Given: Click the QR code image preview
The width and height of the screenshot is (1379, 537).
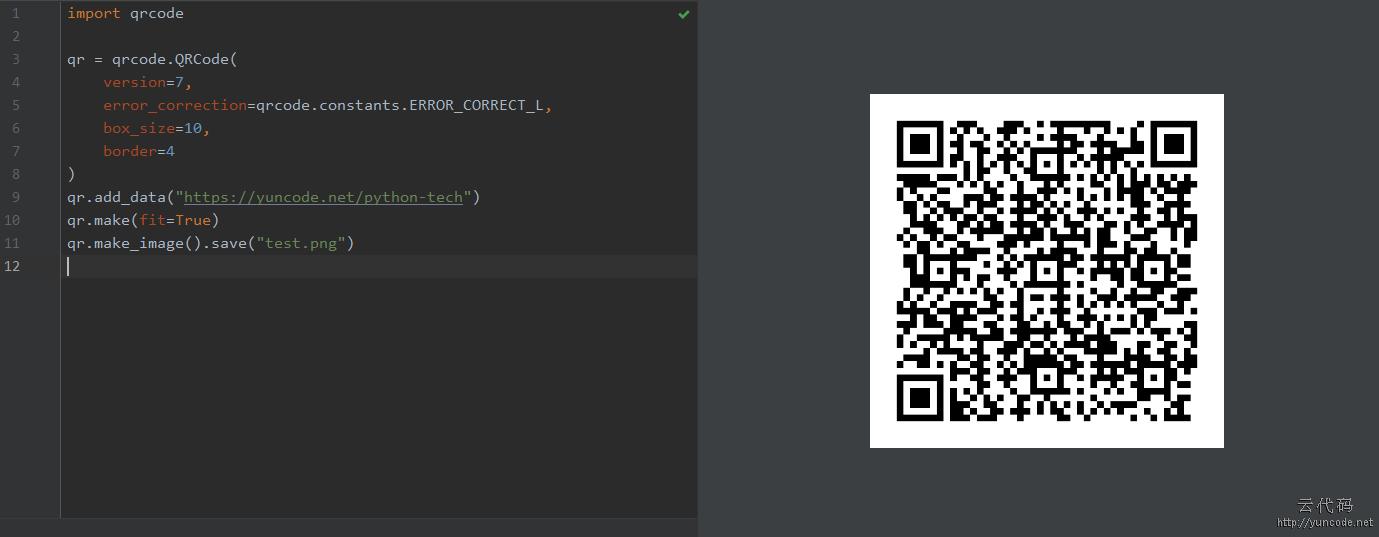Looking at the screenshot, I should point(1047,271).
